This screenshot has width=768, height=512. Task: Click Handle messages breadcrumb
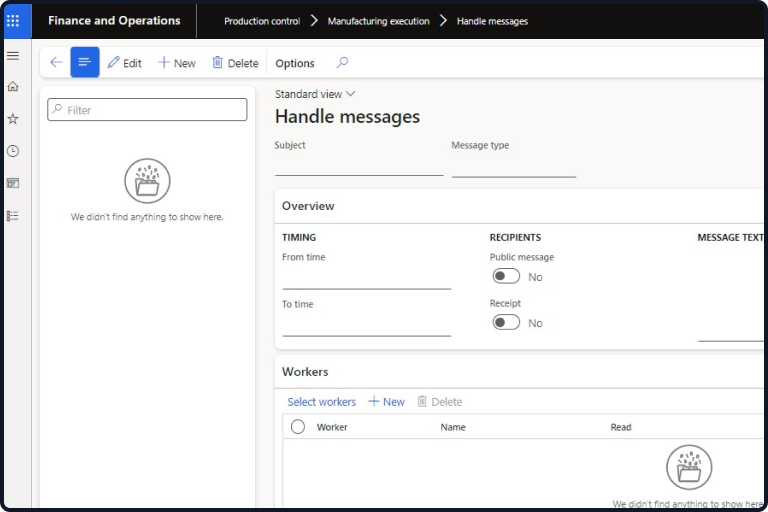pos(492,21)
